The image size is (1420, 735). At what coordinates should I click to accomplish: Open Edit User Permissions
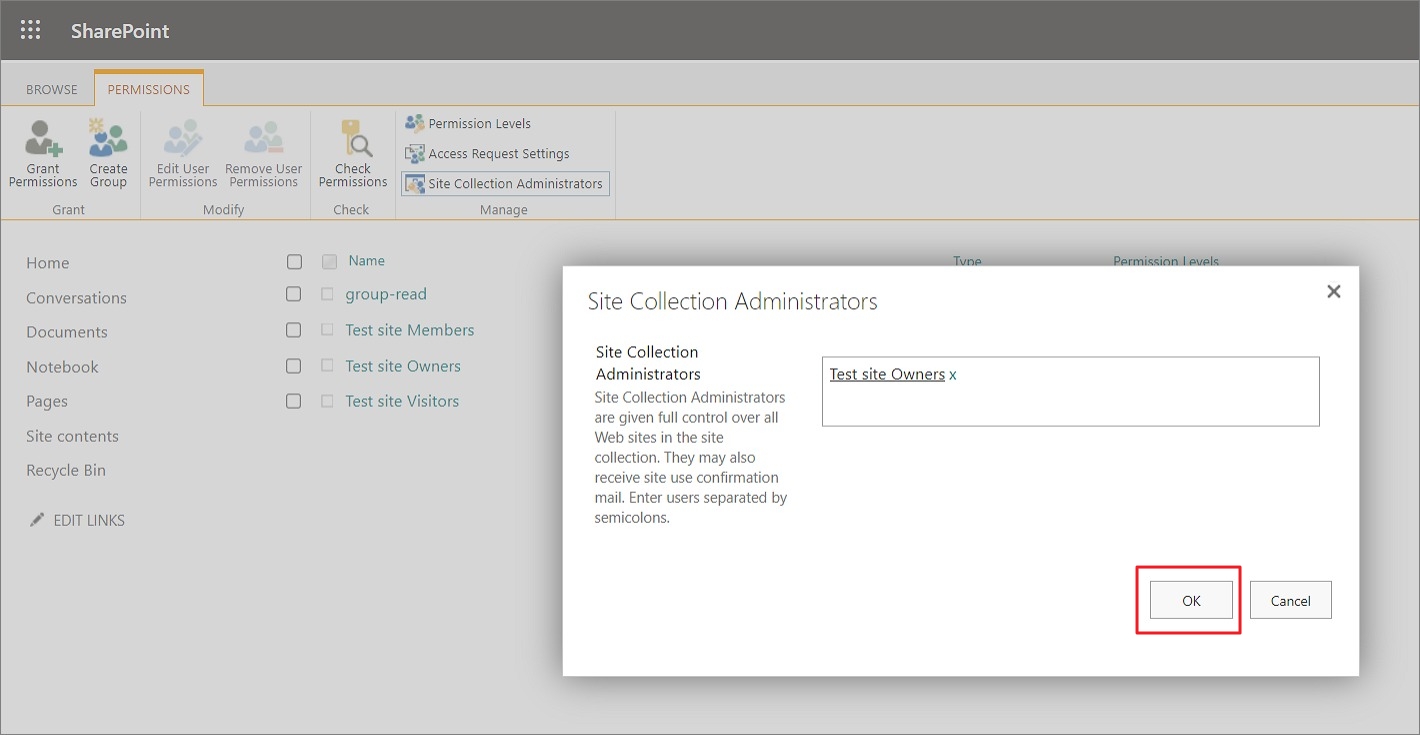click(182, 150)
